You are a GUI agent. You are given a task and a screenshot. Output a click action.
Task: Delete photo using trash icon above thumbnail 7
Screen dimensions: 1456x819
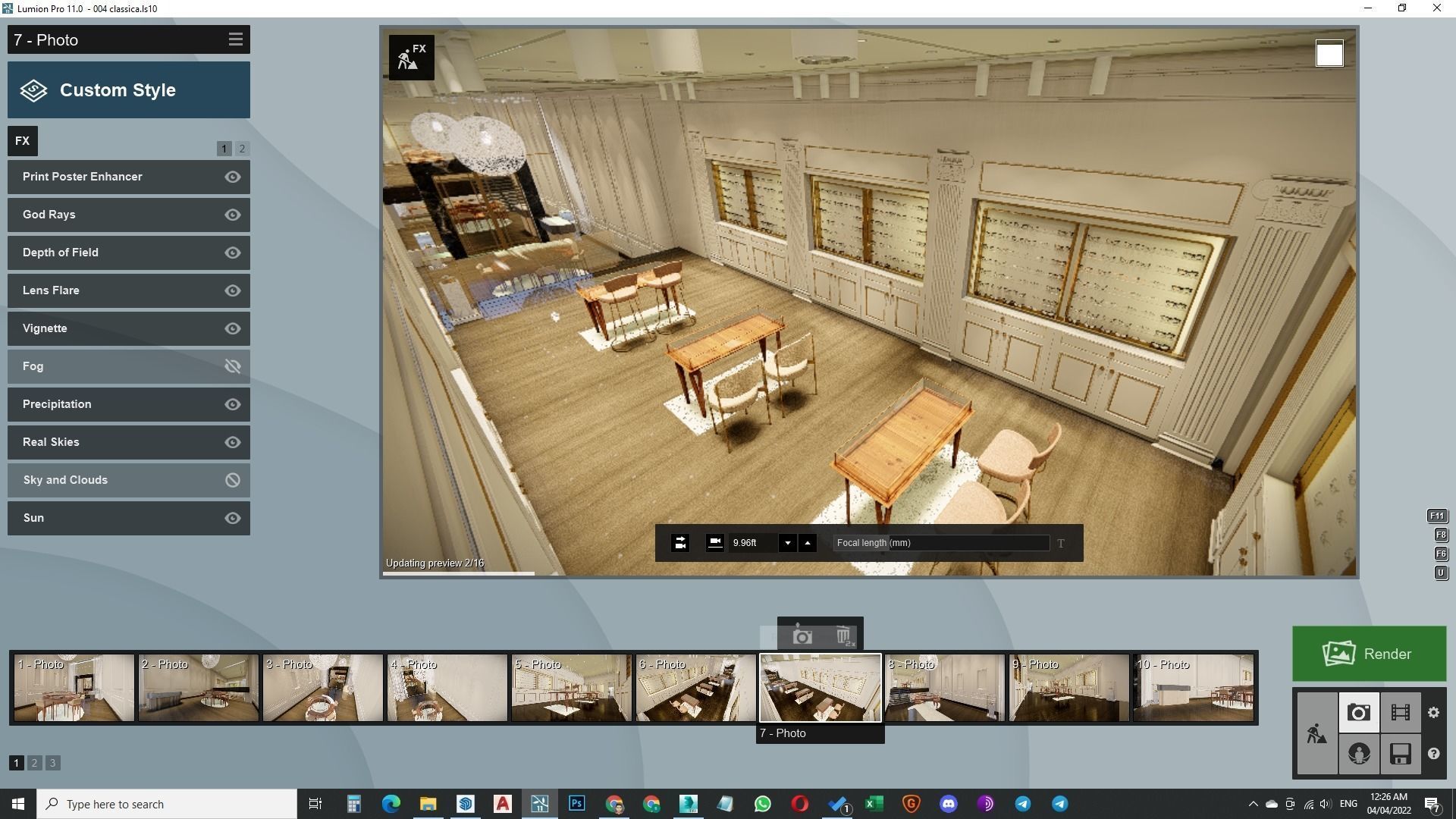(x=844, y=636)
